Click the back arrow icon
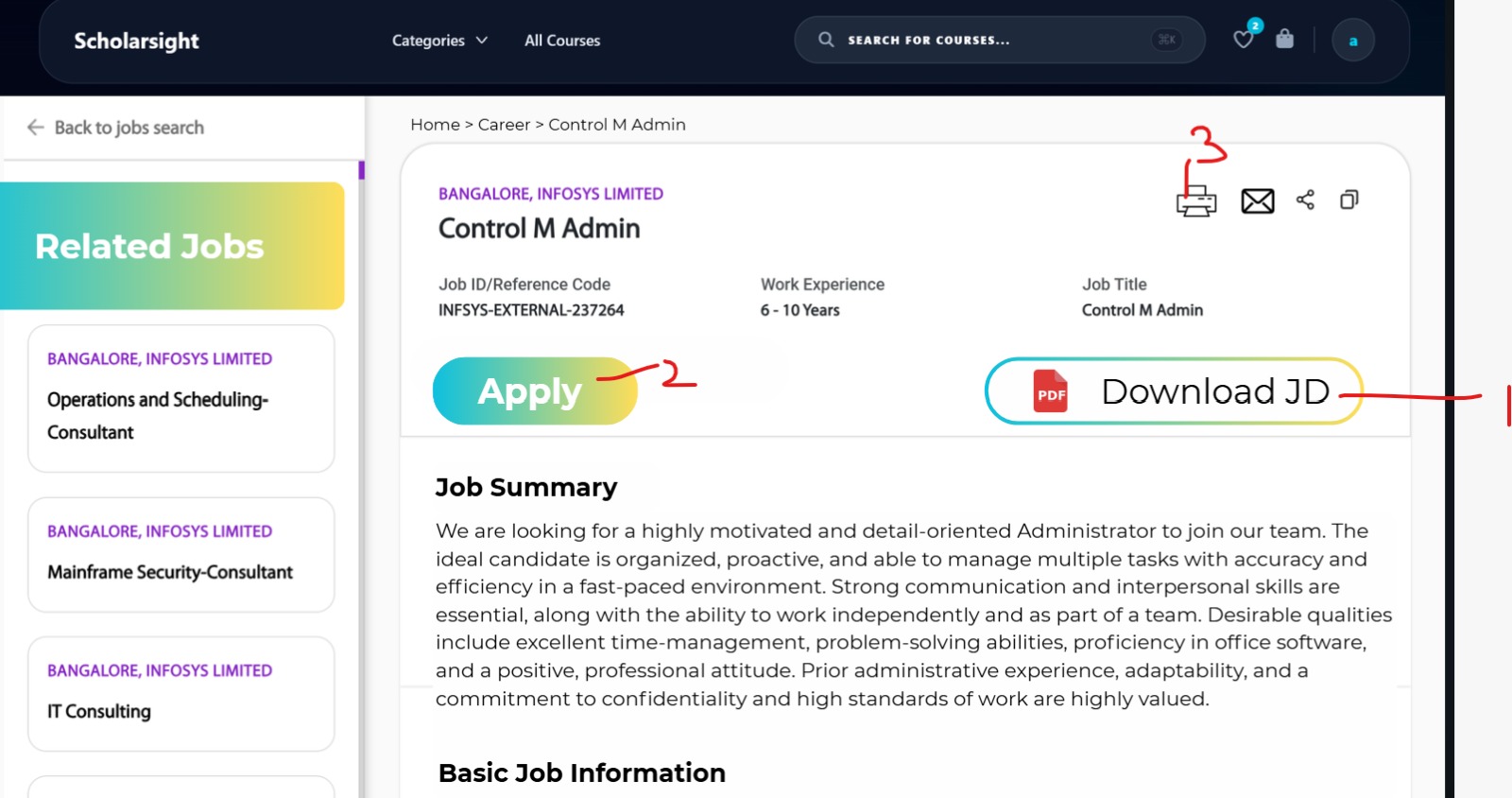This screenshot has width=1512, height=798. pyautogui.click(x=36, y=128)
